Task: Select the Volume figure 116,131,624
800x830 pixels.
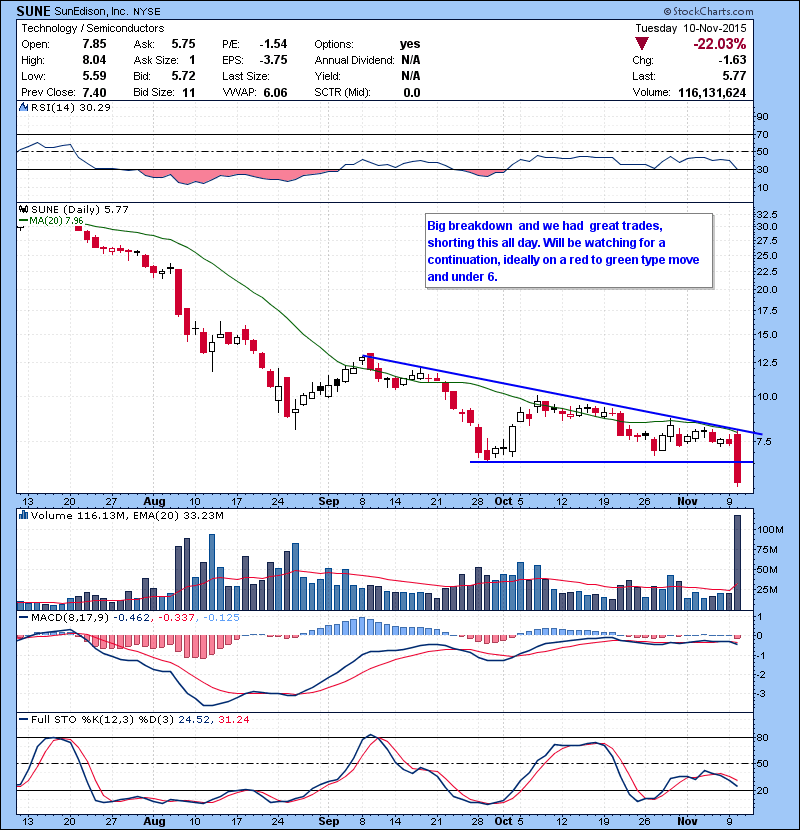Action: pos(712,93)
